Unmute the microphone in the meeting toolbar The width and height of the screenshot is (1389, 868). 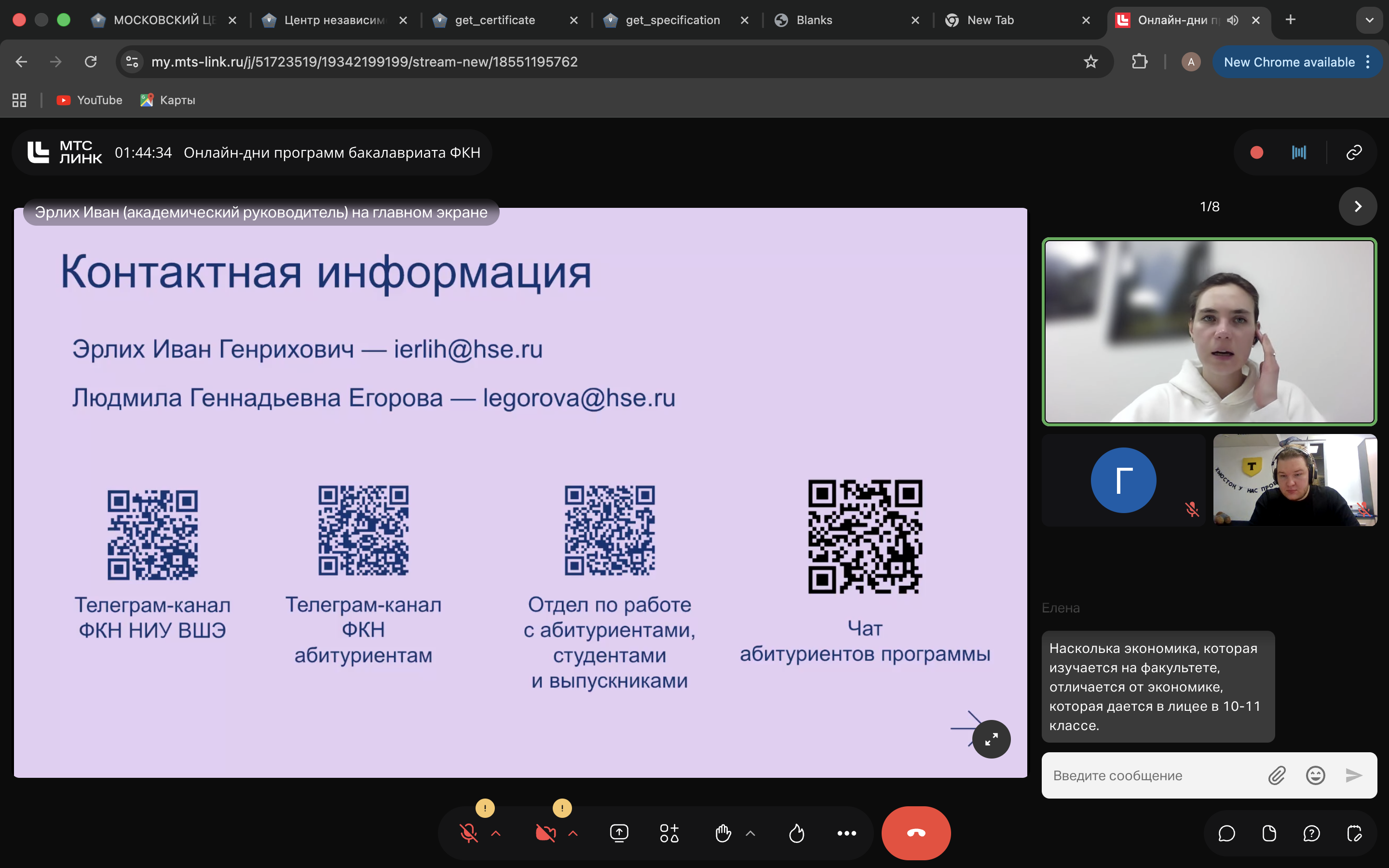click(468, 833)
